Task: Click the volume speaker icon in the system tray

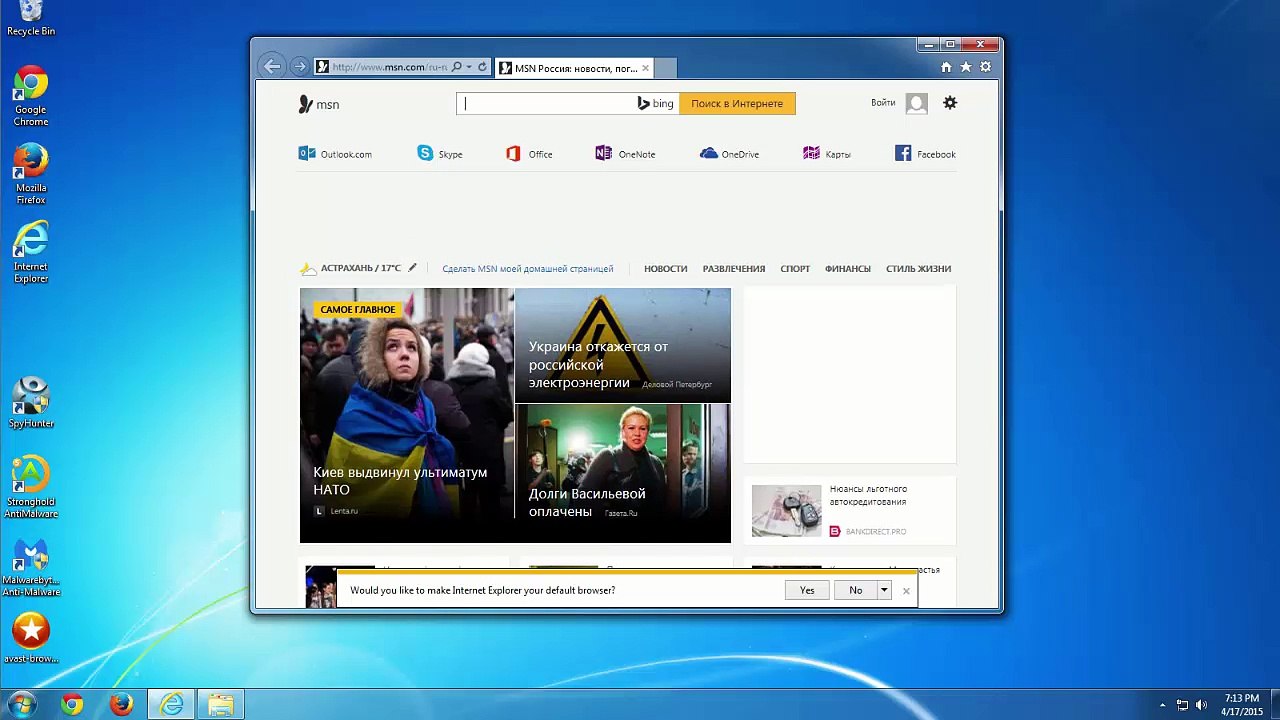Action: [x=1202, y=705]
